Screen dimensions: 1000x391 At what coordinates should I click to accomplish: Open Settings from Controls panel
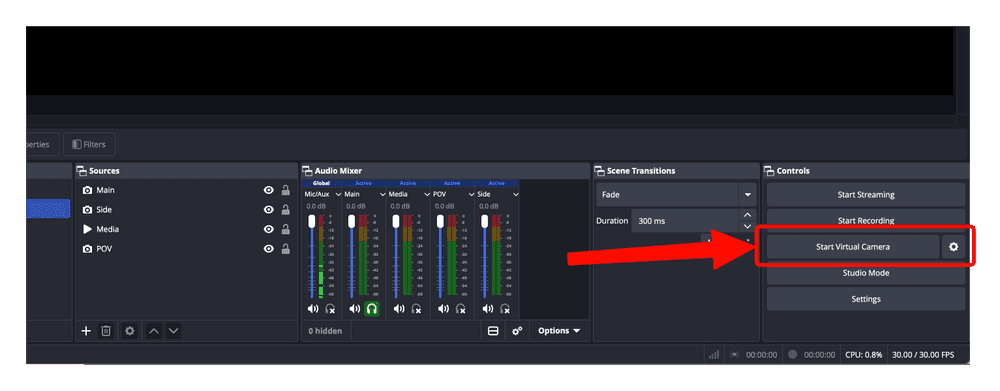[x=865, y=299]
